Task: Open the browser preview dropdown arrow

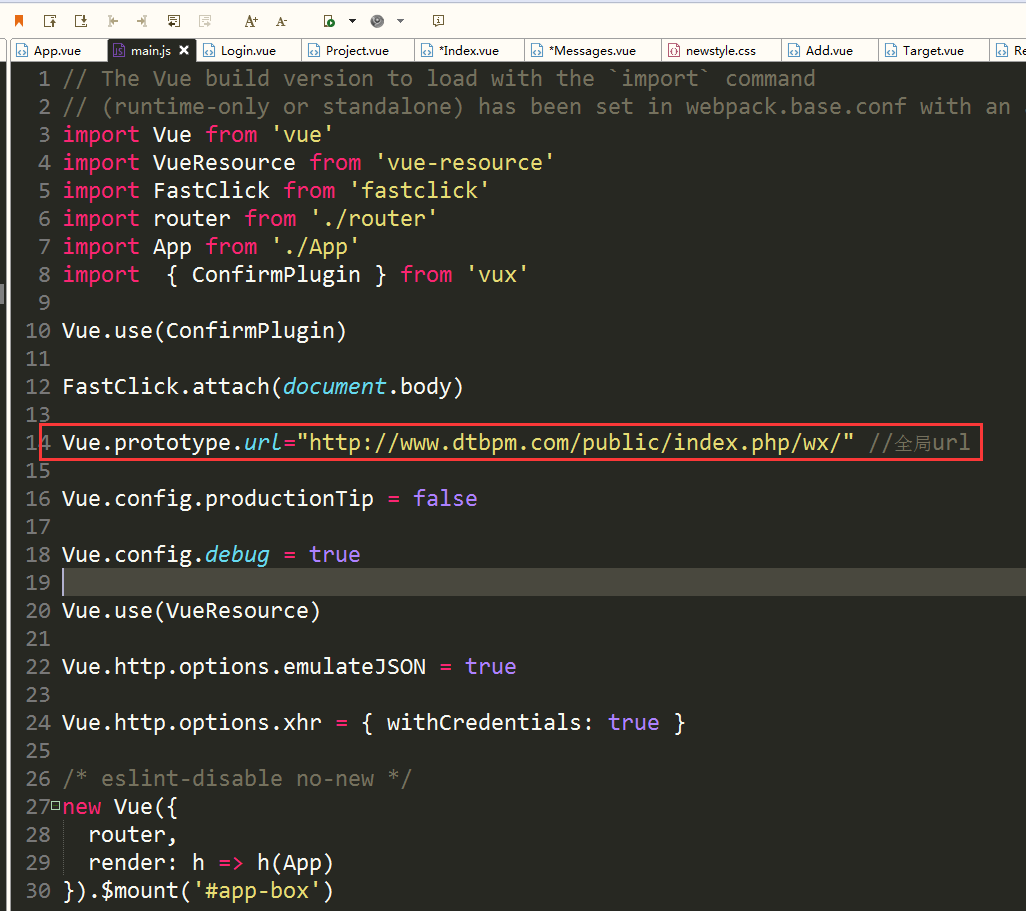Action: coord(400,21)
